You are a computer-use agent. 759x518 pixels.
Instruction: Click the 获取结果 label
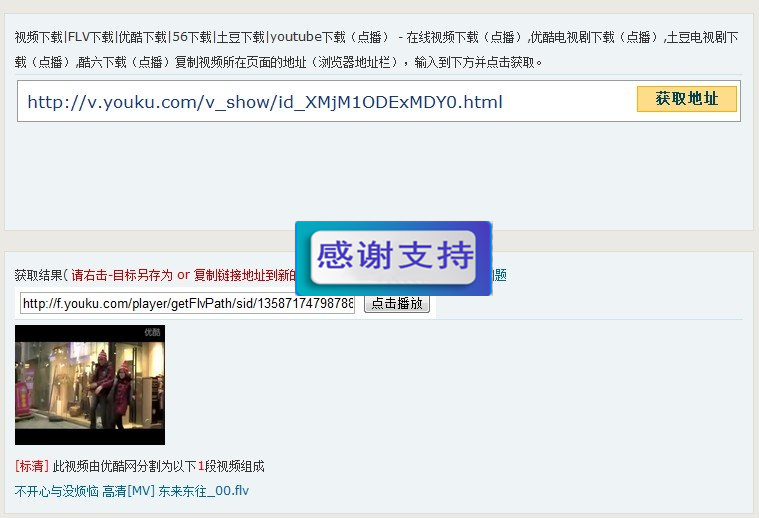point(38,275)
